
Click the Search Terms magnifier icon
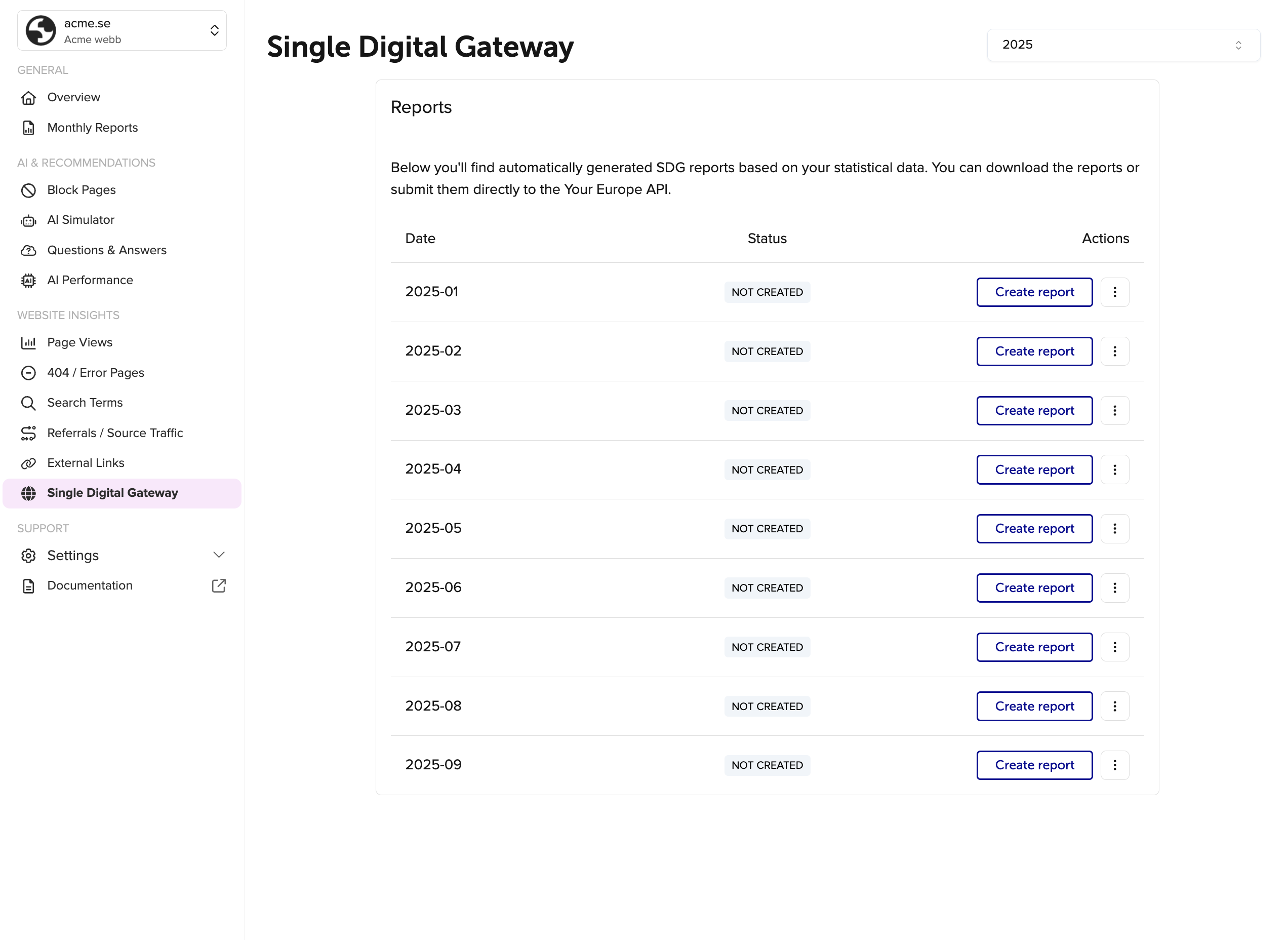coord(28,403)
